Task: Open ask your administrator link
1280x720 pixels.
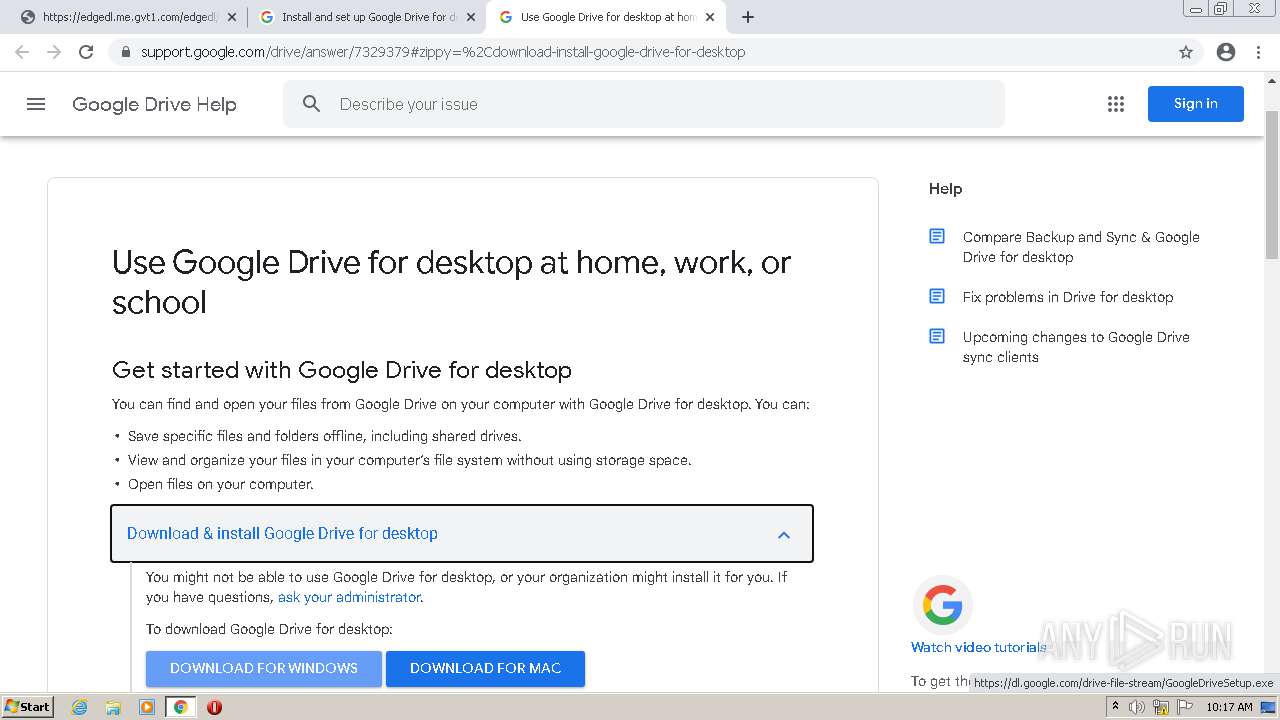Action: [349, 597]
